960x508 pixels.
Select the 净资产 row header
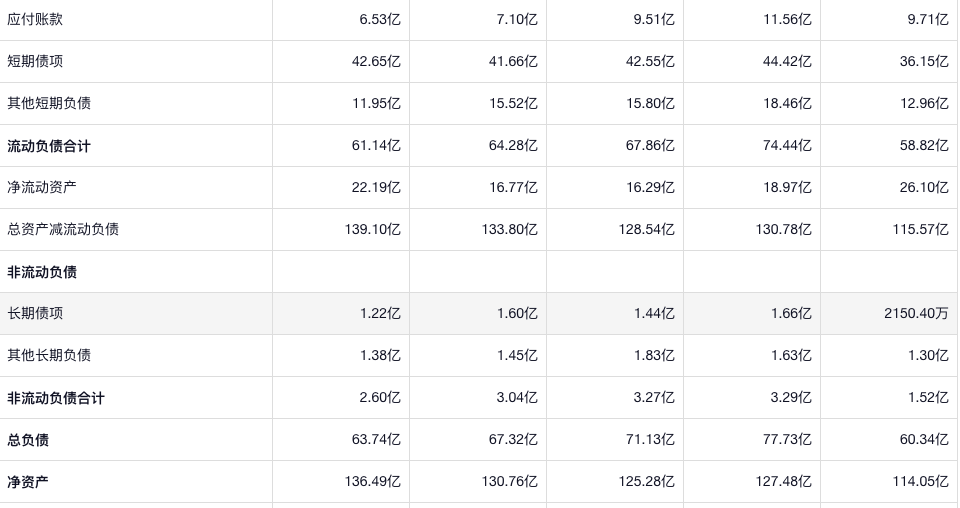pos(28,482)
